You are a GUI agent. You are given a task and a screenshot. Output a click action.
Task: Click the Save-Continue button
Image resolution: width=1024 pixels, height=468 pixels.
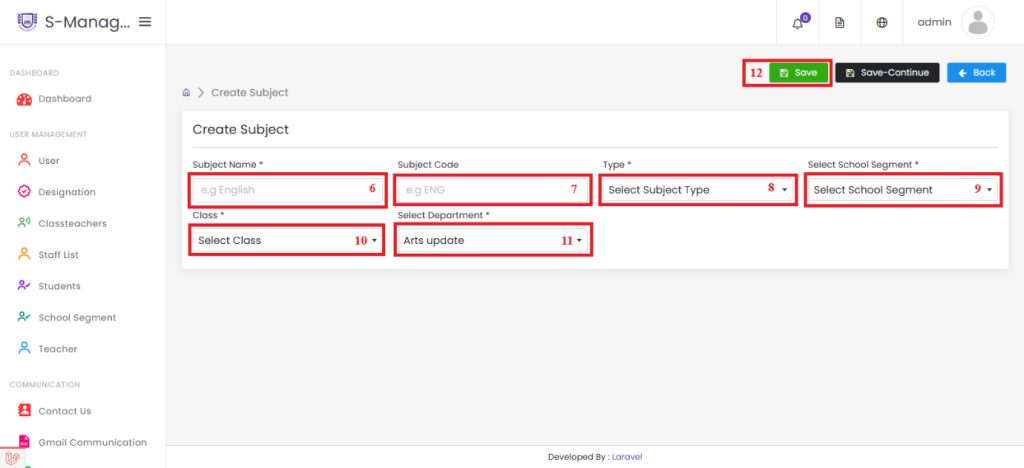tap(887, 72)
